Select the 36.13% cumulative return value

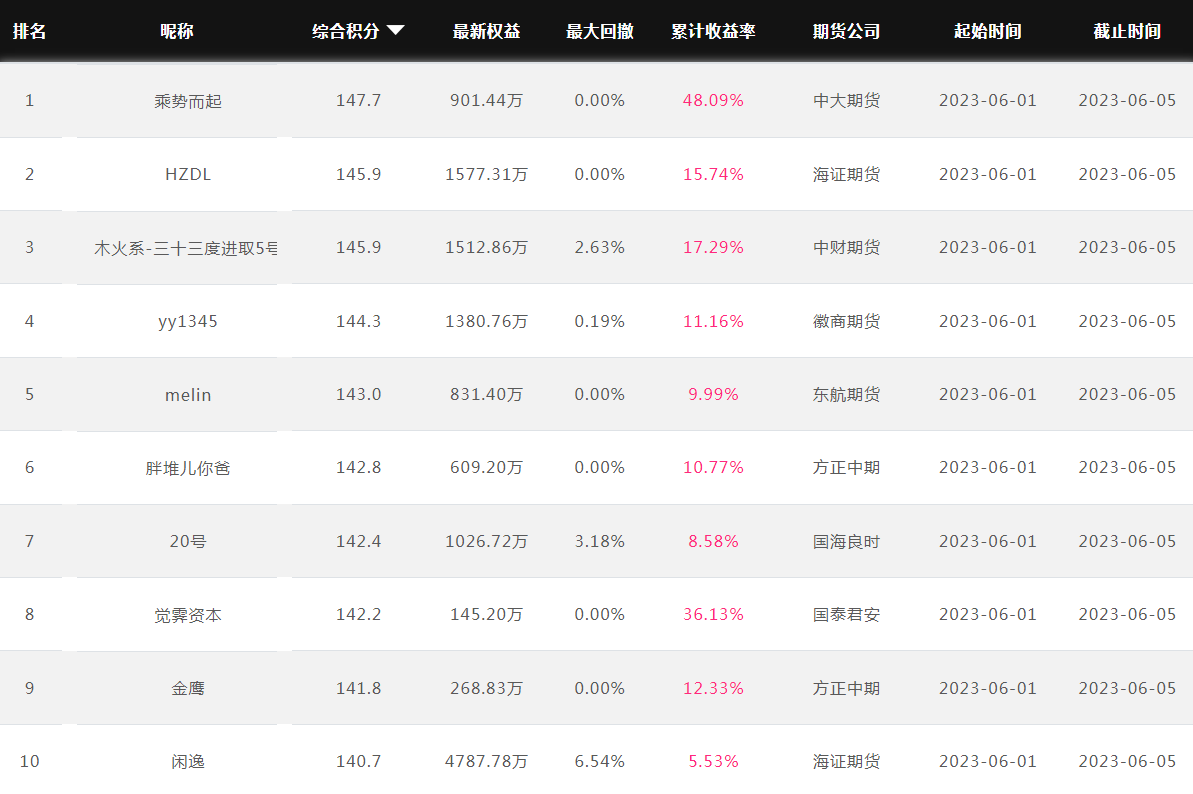click(x=713, y=614)
